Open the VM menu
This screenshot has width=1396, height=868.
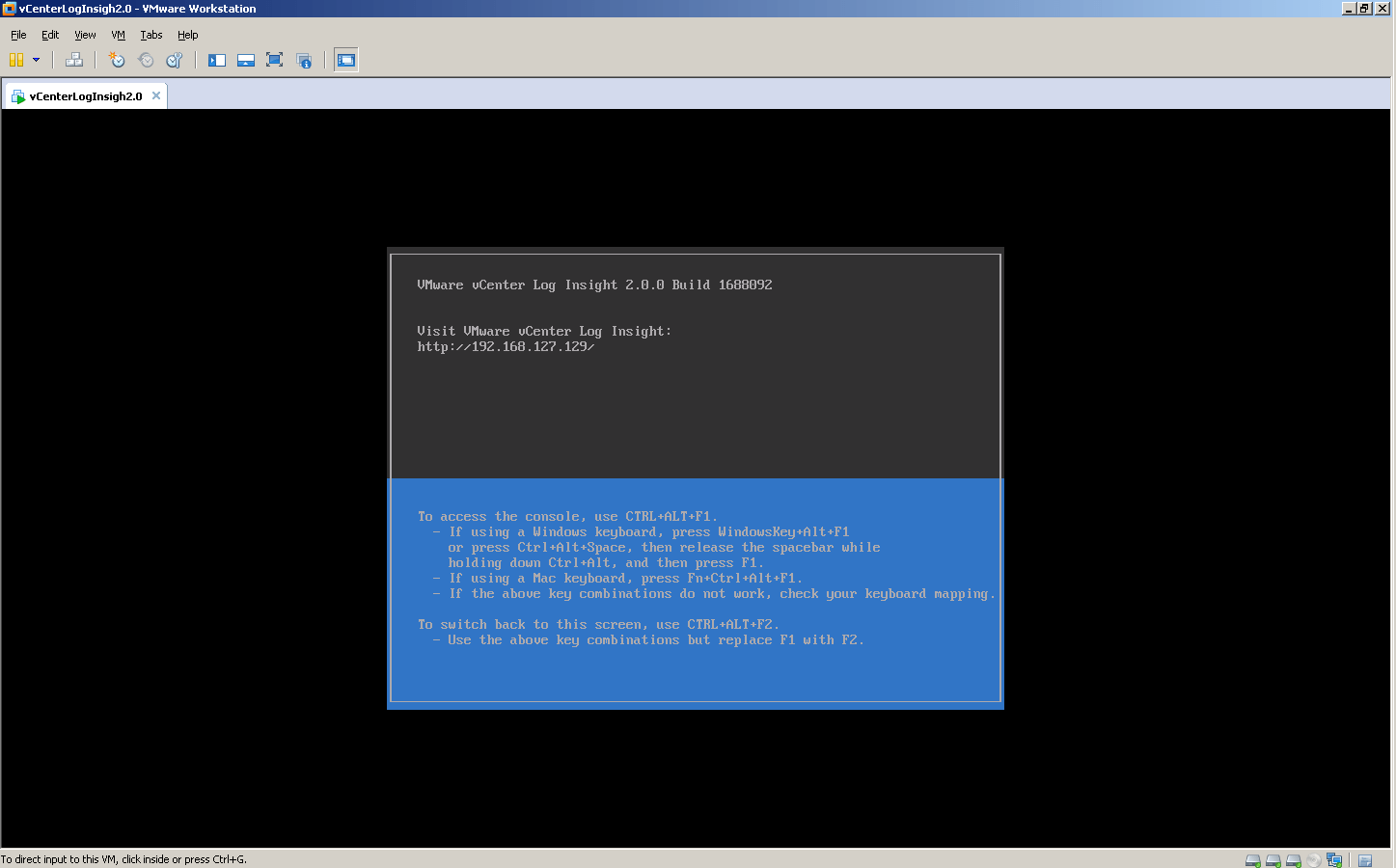point(118,35)
